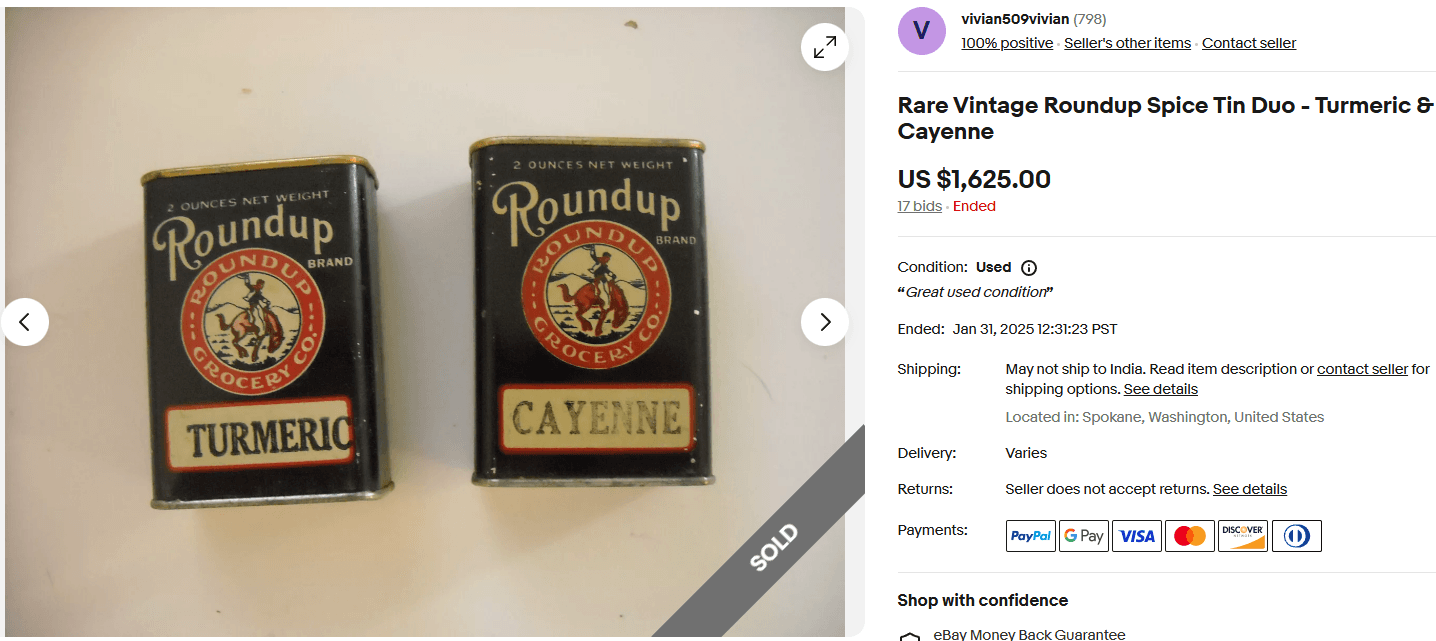Click the seller's circular V avatar

coord(921,31)
